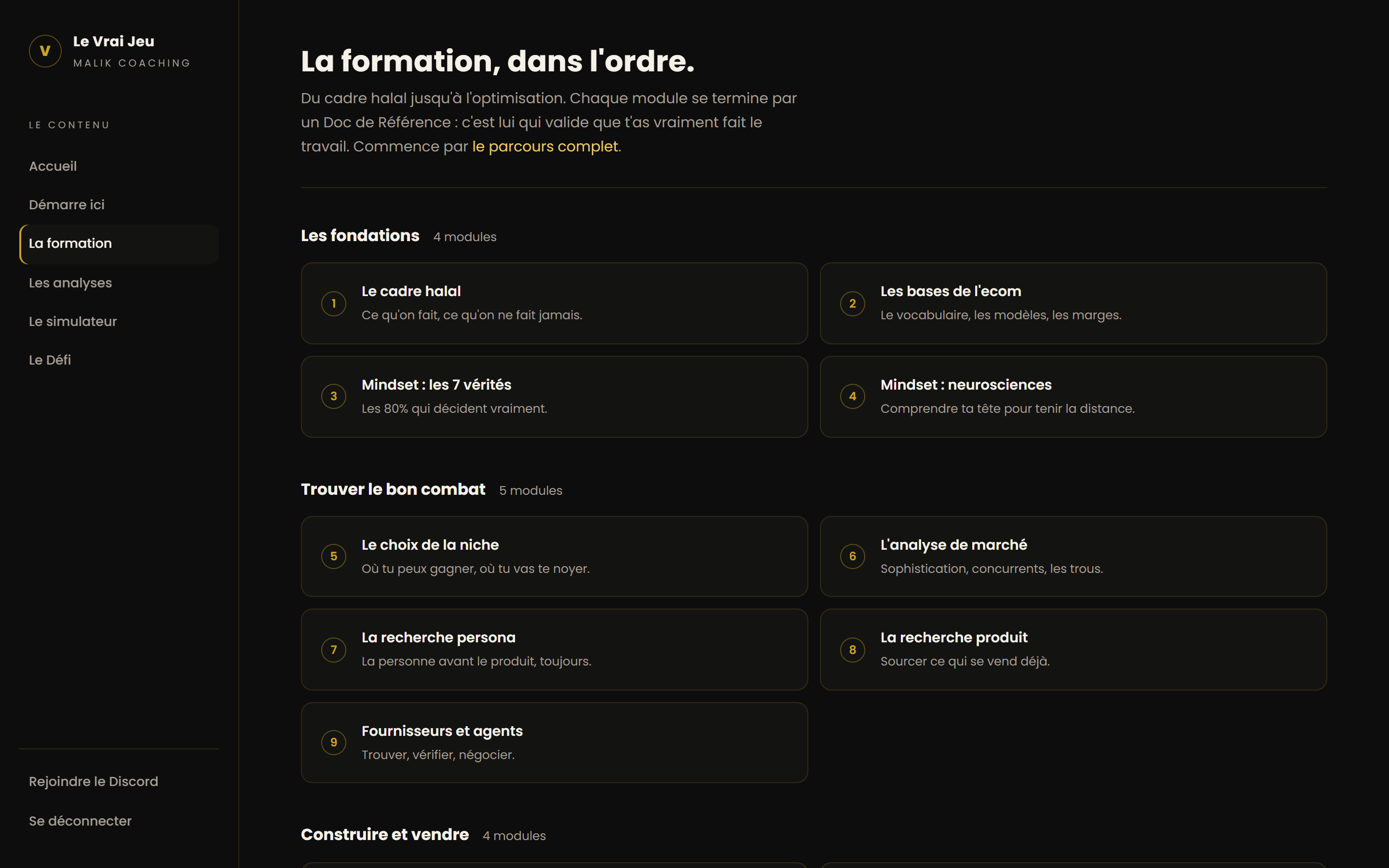Image resolution: width=1389 pixels, height=868 pixels.
Task: Open the Le cadre halal module title
Action: (x=411, y=291)
